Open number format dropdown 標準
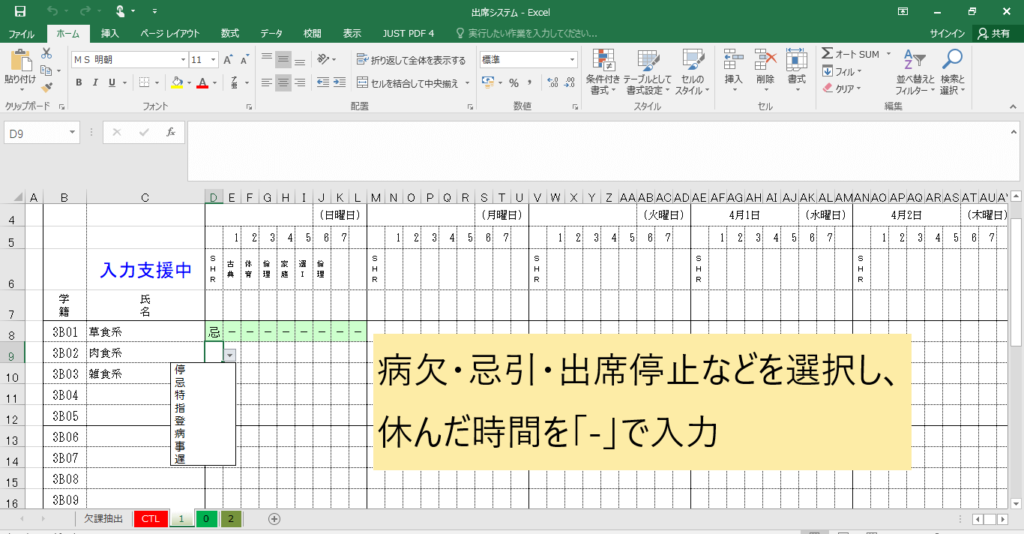This screenshot has width=1024, height=534. pos(573,59)
